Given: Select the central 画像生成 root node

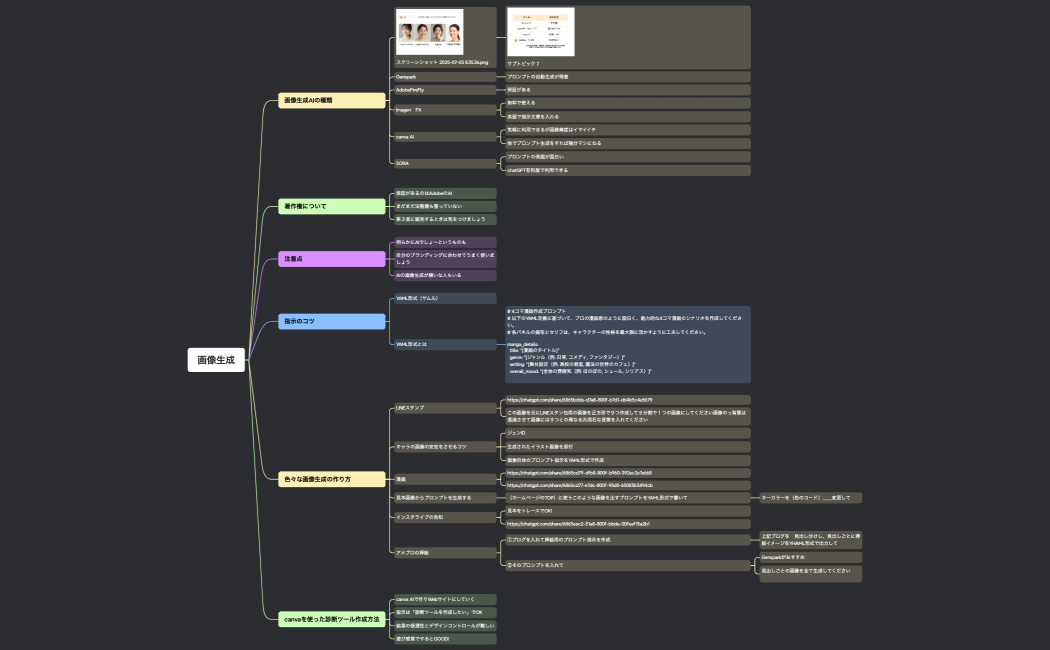Looking at the screenshot, I should [x=216, y=360].
